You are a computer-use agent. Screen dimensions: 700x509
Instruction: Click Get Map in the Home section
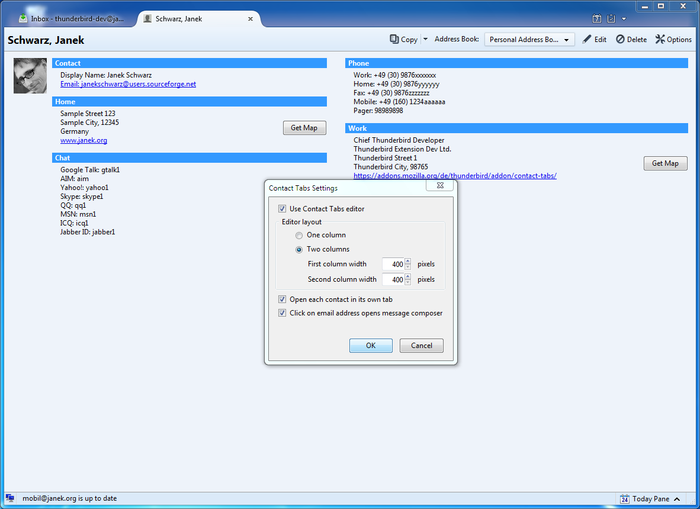point(304,128)
